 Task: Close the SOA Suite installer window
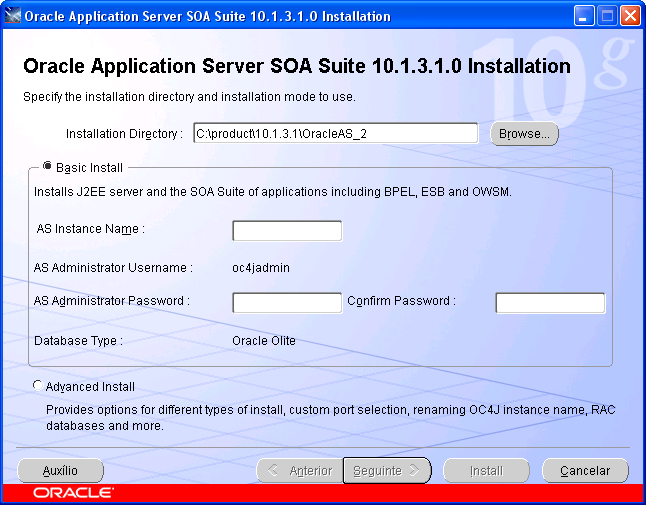pos(630,16)
